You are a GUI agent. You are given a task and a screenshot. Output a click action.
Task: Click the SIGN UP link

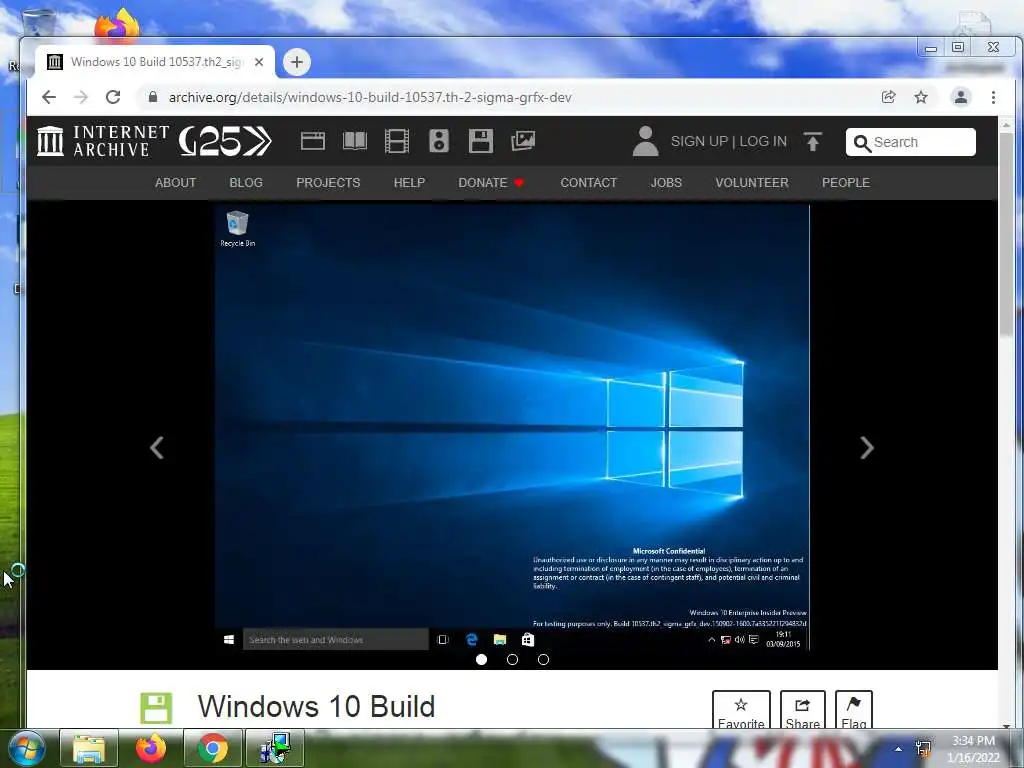point(699,142)
